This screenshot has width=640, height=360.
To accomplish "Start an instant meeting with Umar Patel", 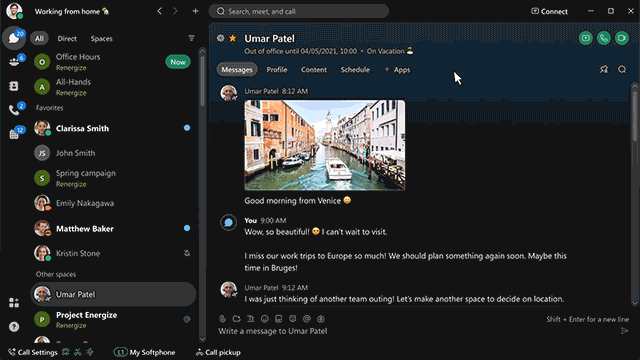I will point(585,38).
